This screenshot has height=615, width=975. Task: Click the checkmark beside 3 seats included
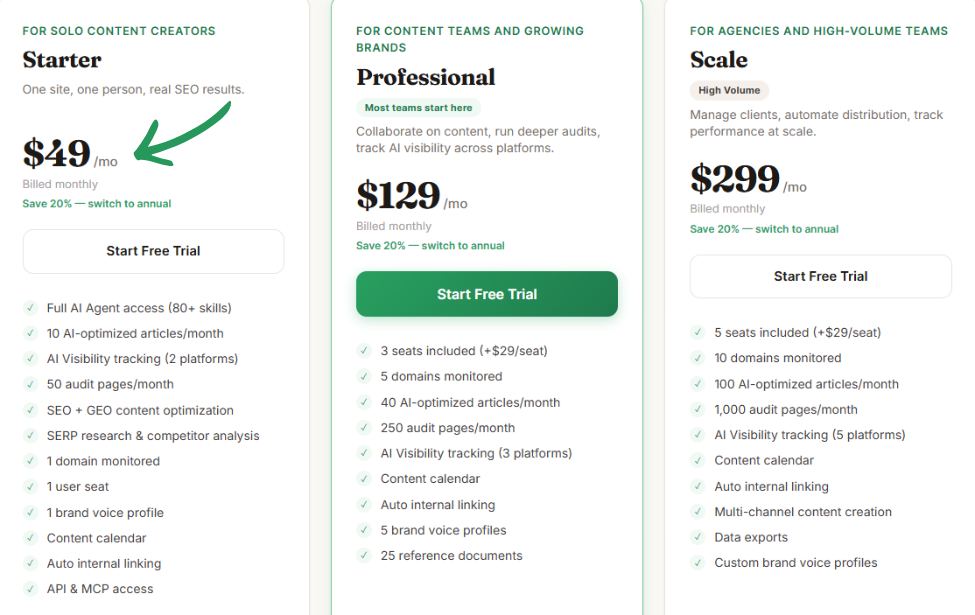(364, 351)
